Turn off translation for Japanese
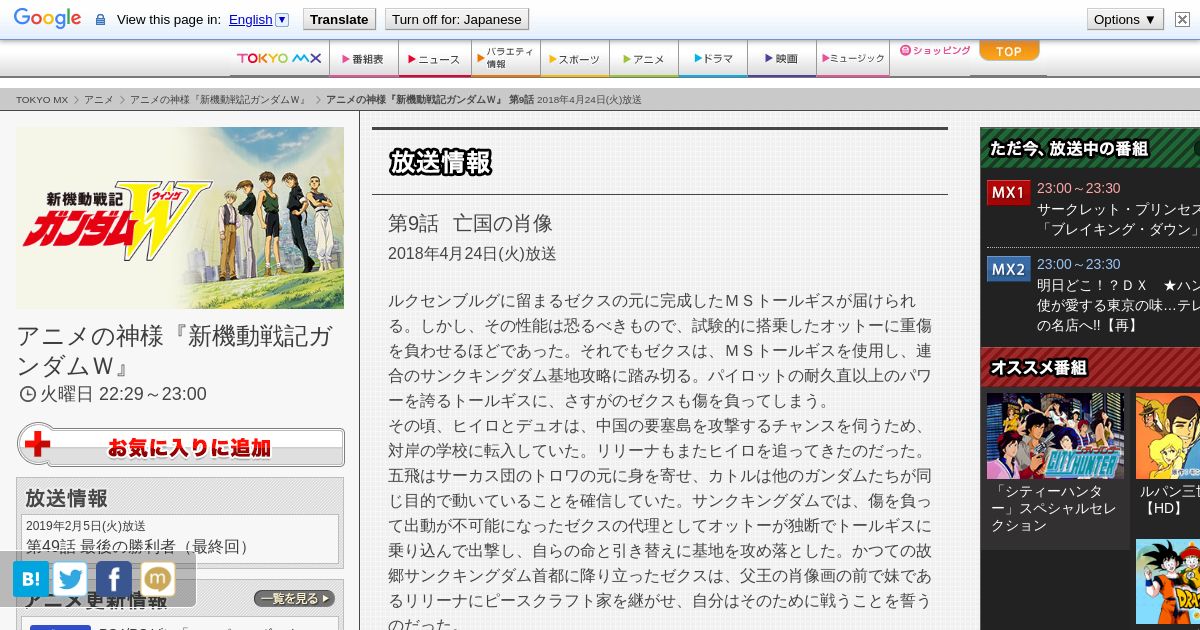 pos(456,19)
